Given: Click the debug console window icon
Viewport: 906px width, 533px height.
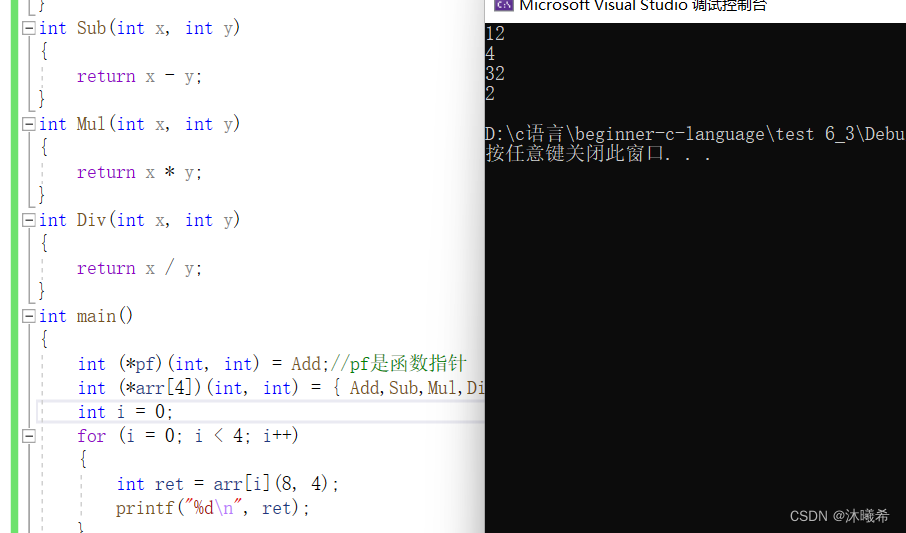Looking at the screenshot, I should [503, 5].
